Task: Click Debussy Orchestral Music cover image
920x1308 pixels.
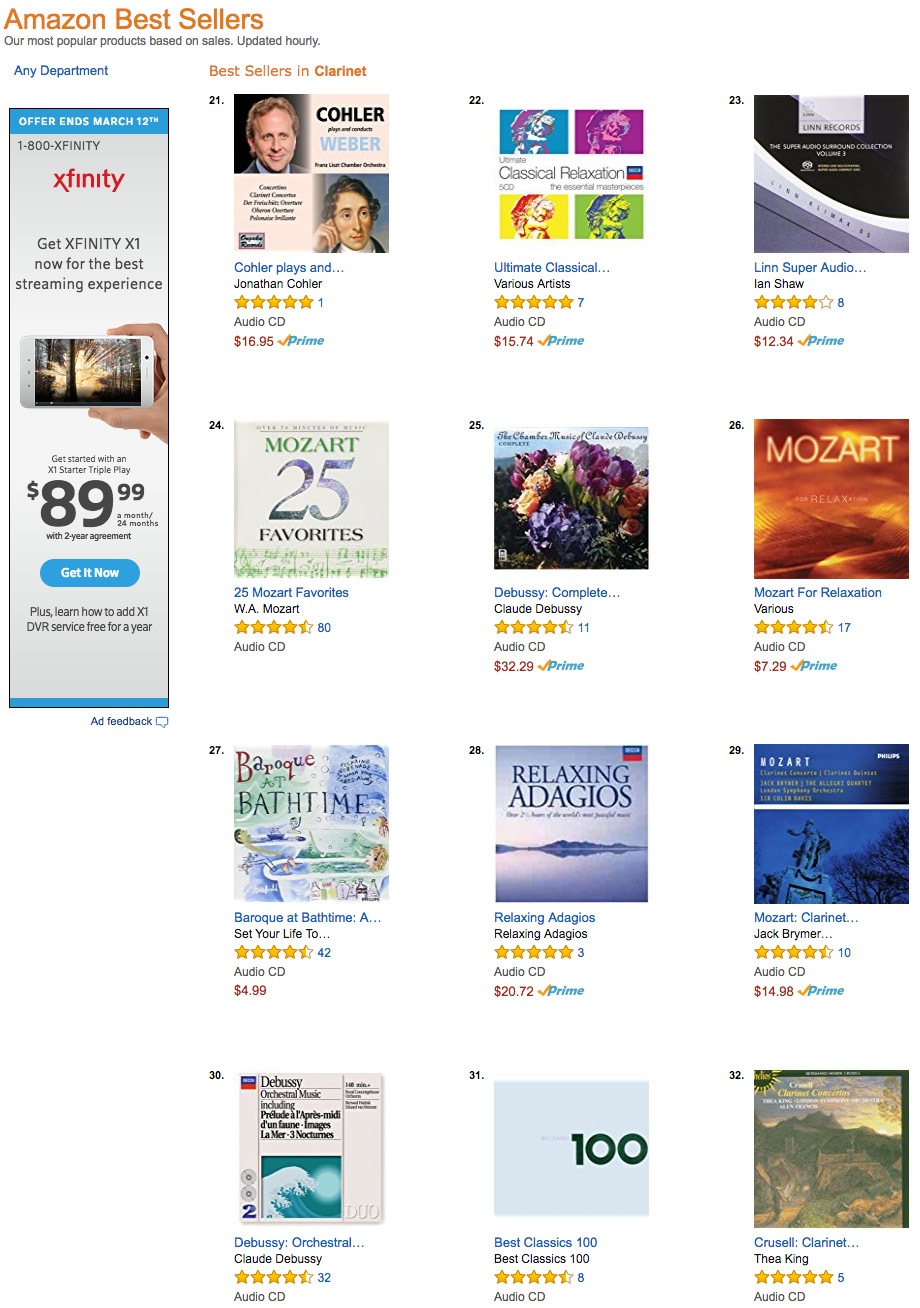Action: click(x=311, y=1148)
